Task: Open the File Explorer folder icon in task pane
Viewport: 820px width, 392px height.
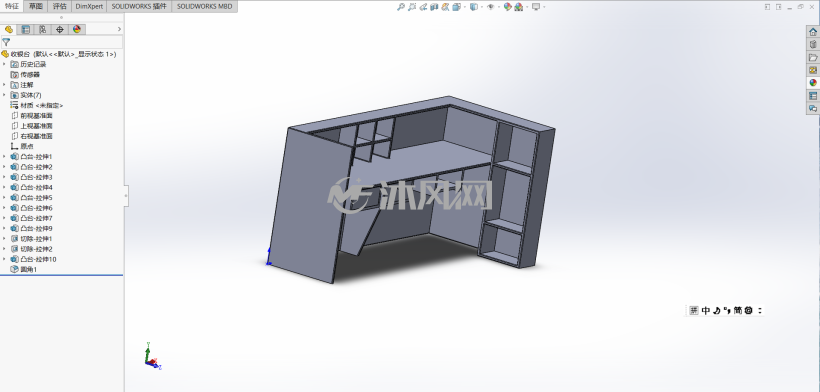Action: [813, 57]
